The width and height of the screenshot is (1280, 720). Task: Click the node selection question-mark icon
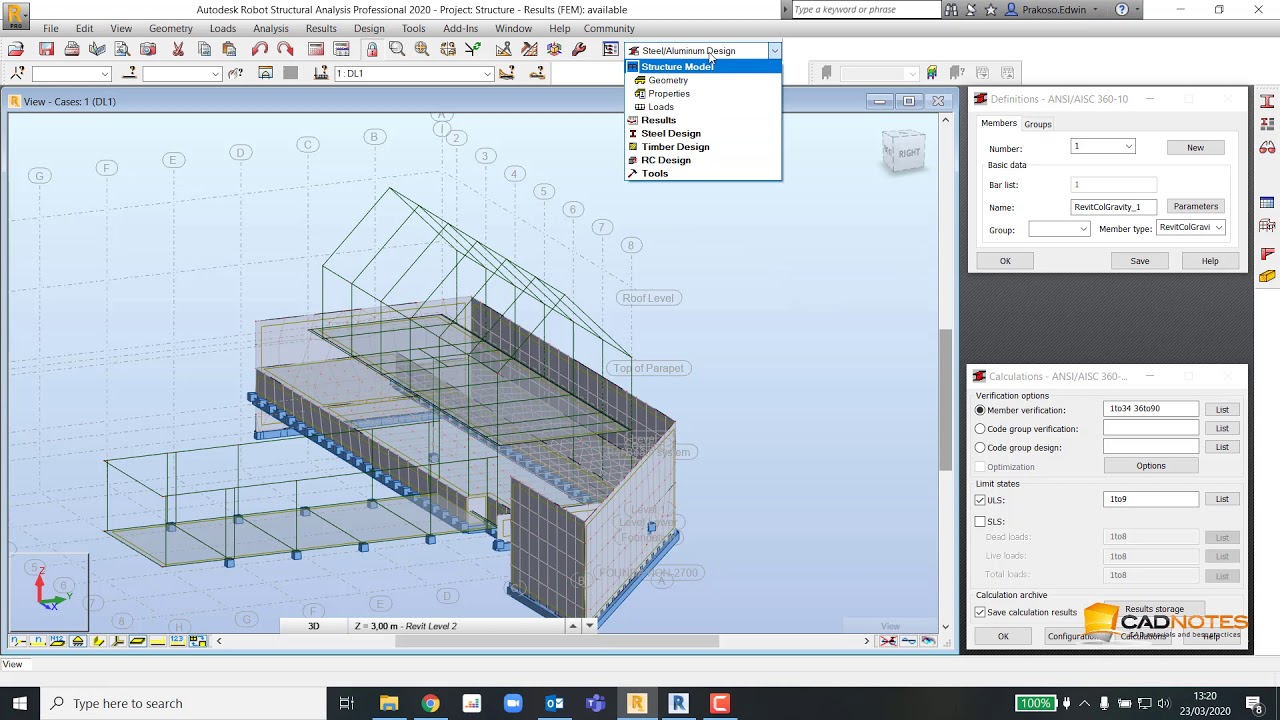18,73
